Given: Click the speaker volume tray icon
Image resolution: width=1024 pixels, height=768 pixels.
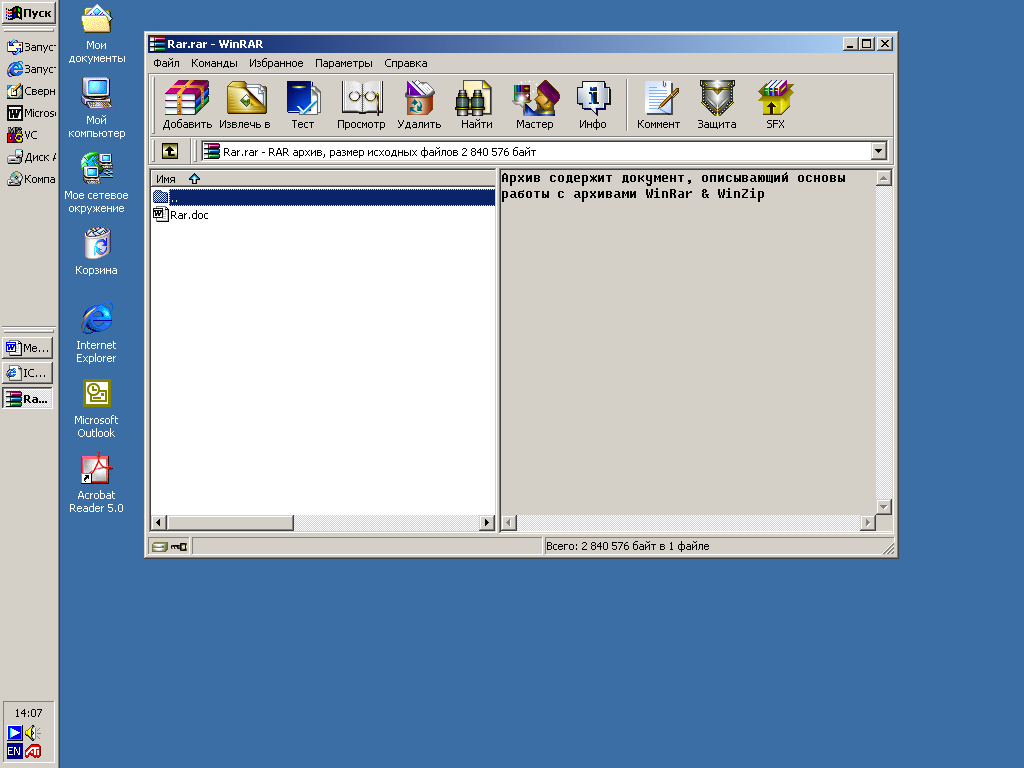Looking at the screenshot, I should click(x=33, y=733).
